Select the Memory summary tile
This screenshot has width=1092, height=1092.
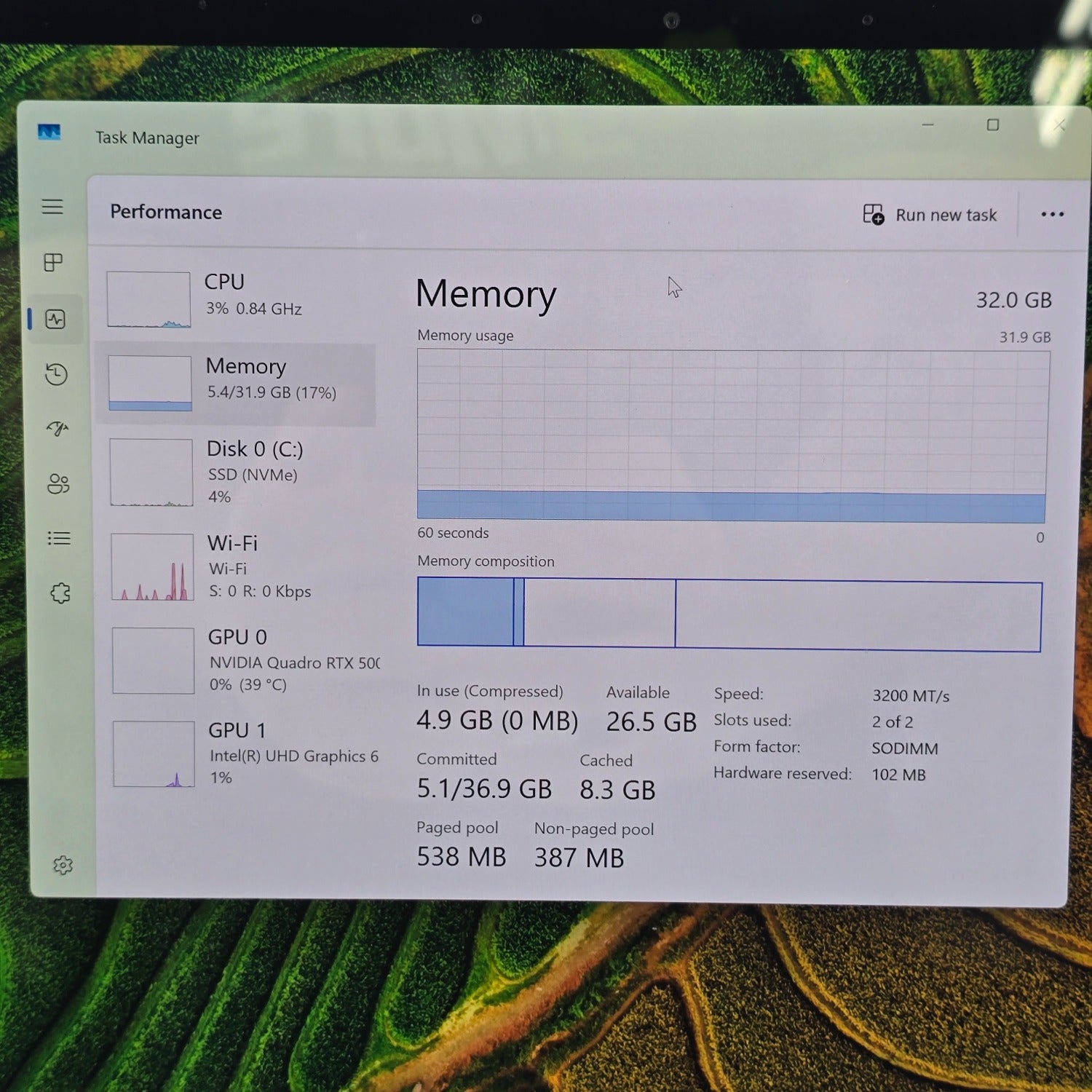click(237, 382)
